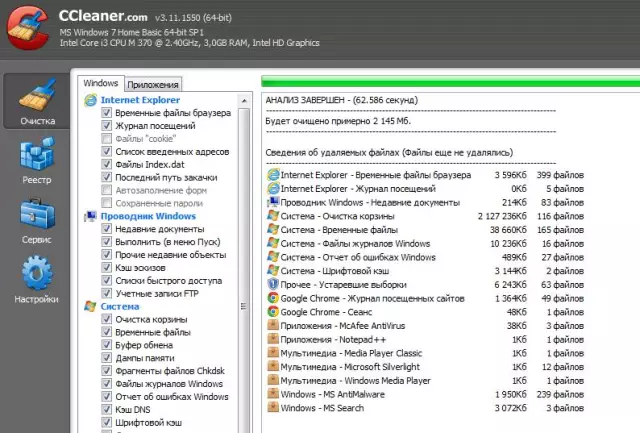Click the Система category icon
The height and width of the screenshot is (433, 640).
pyautogui.click(x=90, y=306)
